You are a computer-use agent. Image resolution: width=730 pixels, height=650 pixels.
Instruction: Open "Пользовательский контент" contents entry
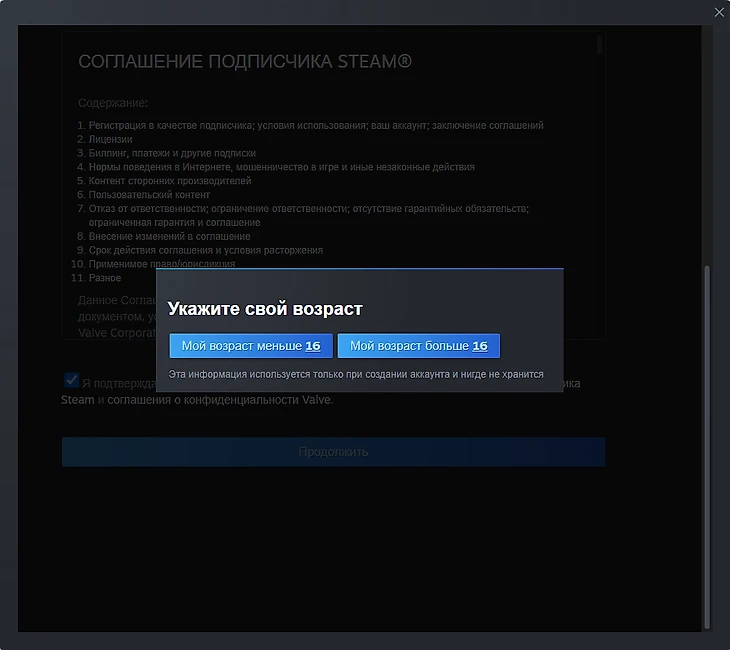(x=149, y=195)
